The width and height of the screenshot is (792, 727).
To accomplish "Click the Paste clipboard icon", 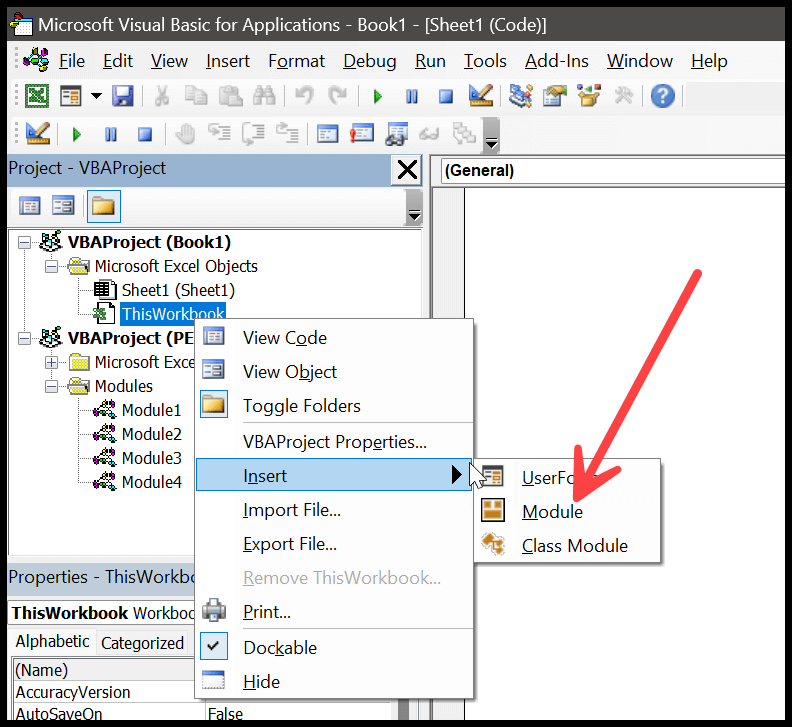I will click(x=230, y=95).
